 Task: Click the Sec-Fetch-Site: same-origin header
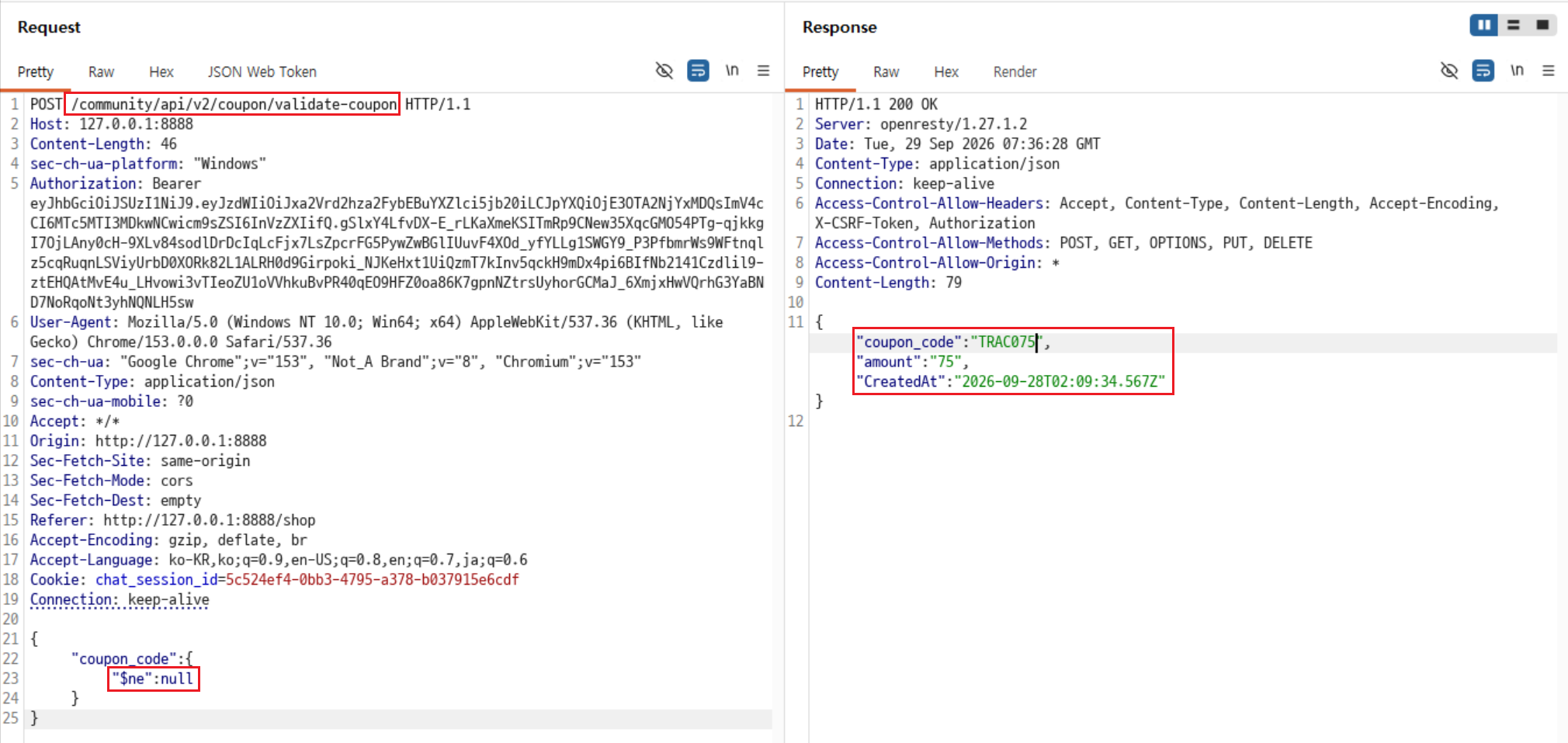tap(140, 460)
